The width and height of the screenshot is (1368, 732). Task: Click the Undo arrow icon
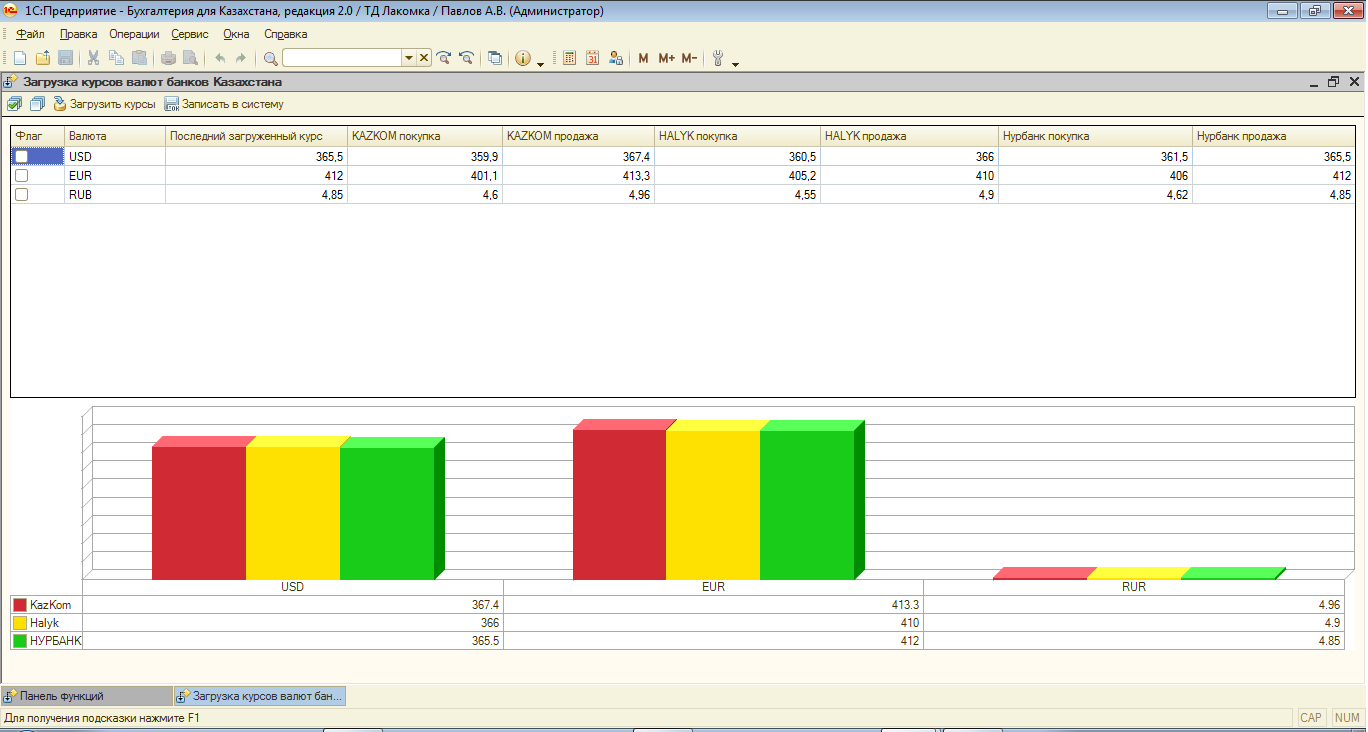pos(220,58)
